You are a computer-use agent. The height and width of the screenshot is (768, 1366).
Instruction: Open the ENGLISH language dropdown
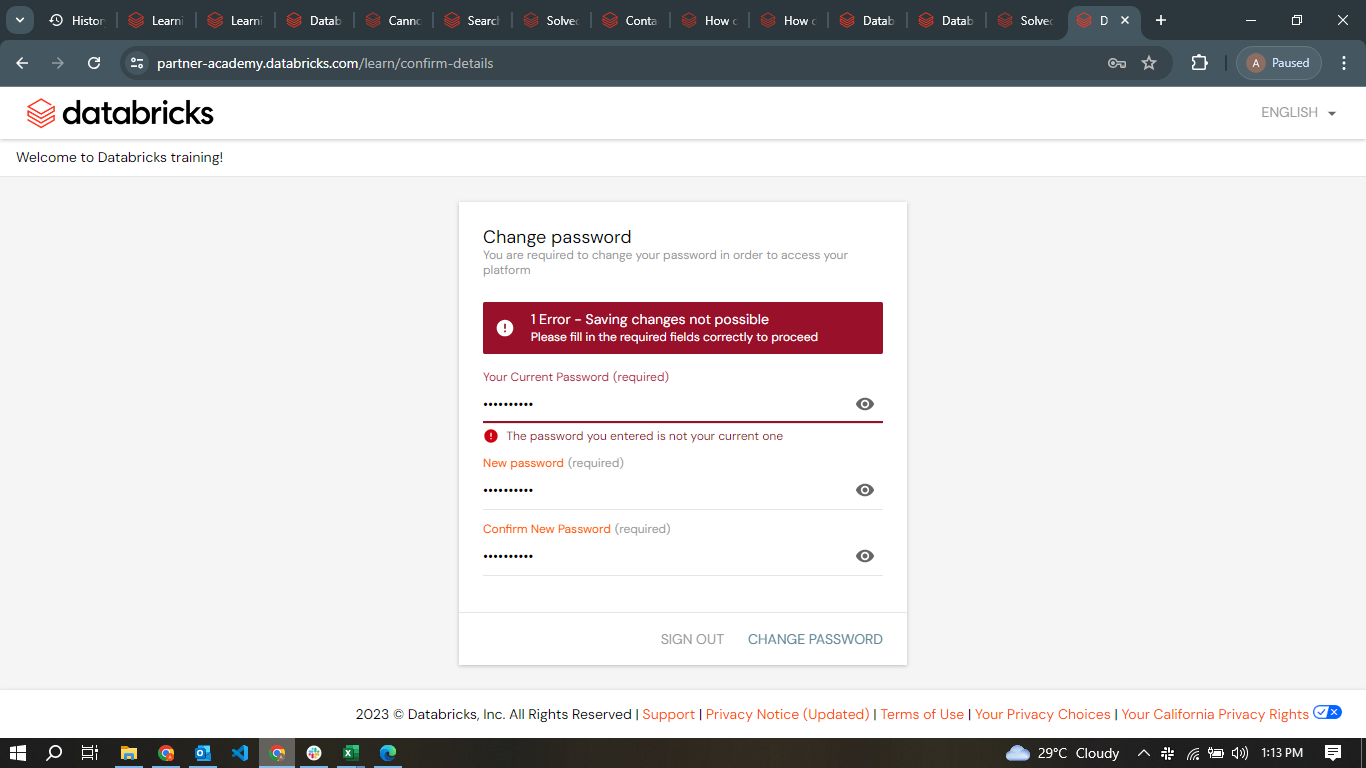1297,112
